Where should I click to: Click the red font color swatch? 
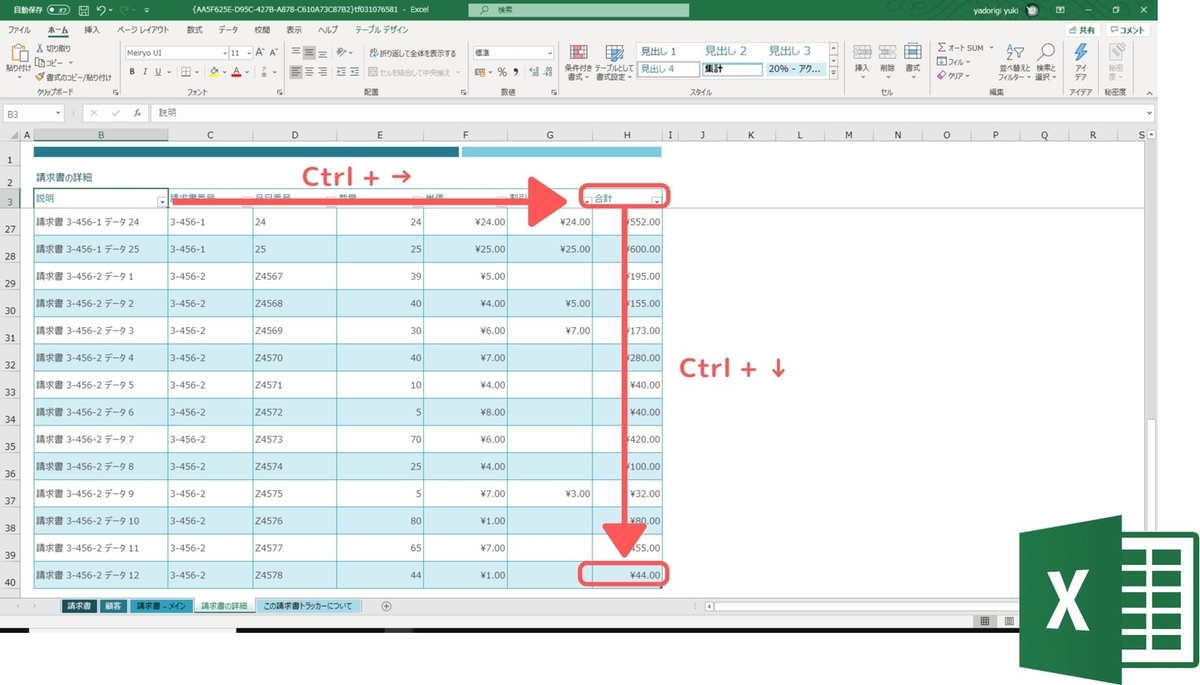[236, 72]
